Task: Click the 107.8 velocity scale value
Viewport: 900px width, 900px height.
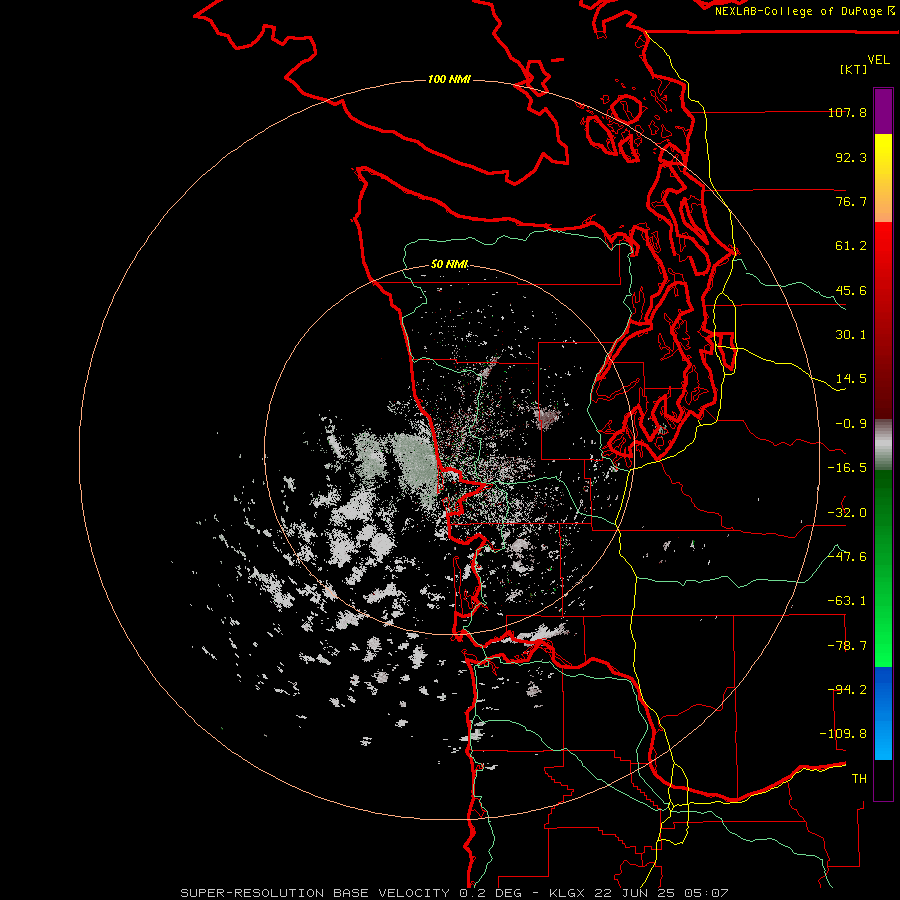Action: pos(847,113)
